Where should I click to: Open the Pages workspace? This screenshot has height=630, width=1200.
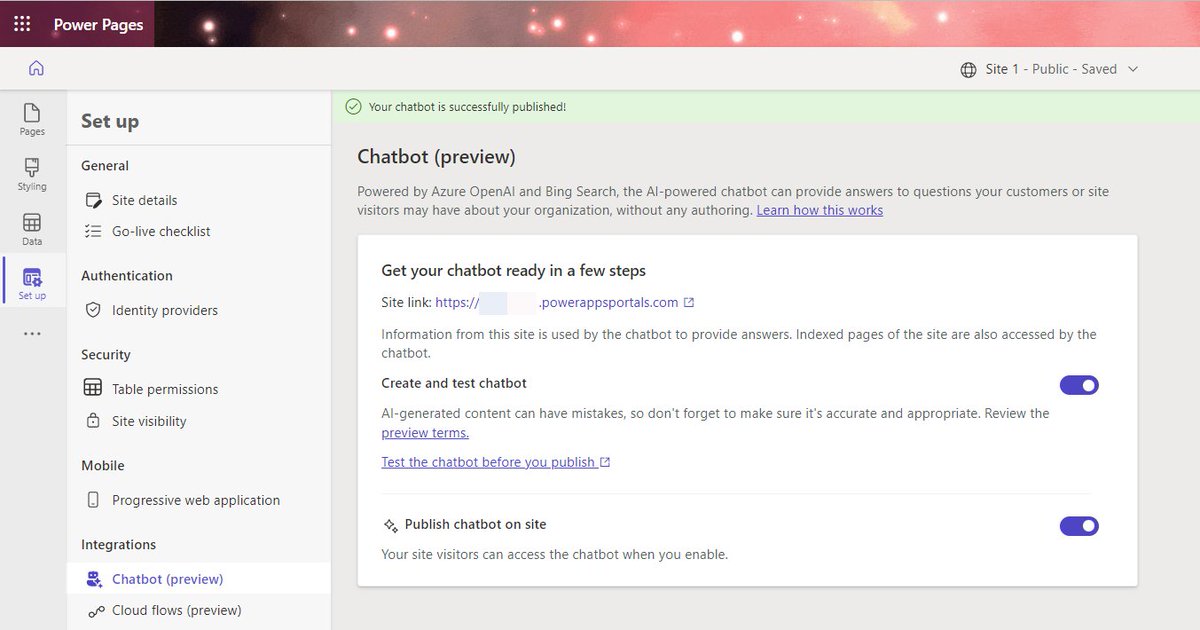[32, 119]
